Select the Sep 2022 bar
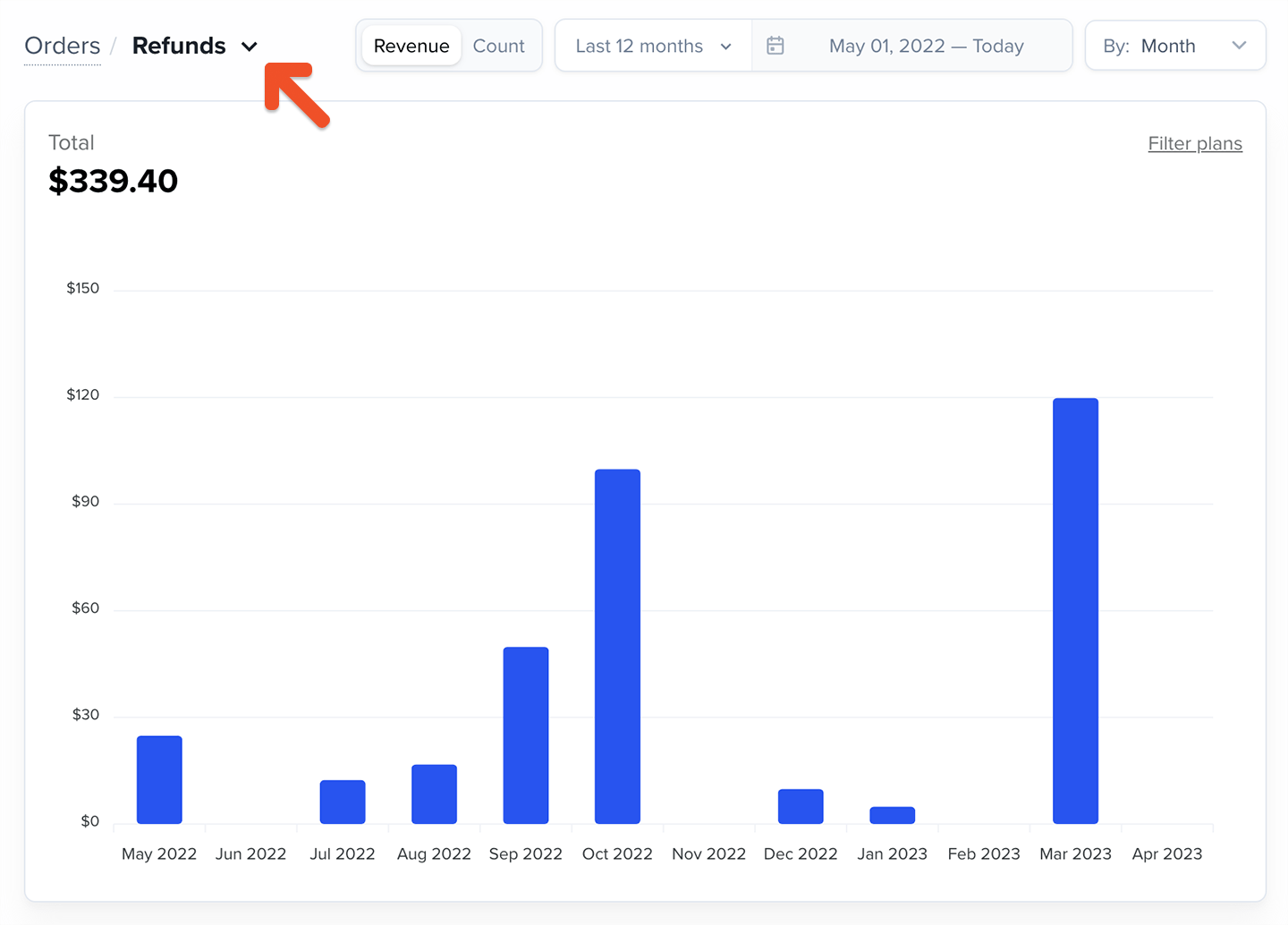Image resolution: width=1288 pixels, height=925 pixels. click(x=526, y=735)
